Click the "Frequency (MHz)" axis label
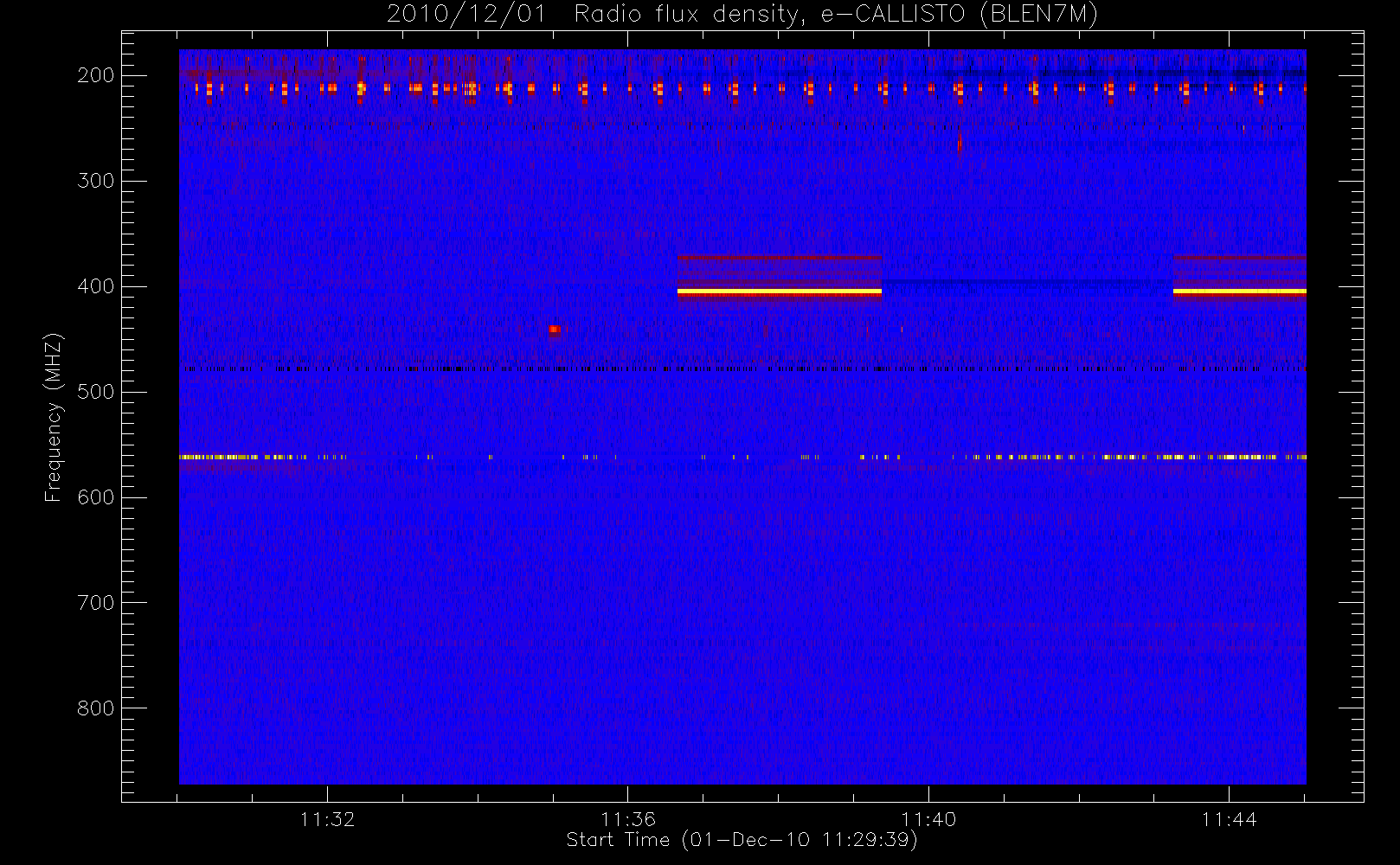 [54, 417]
